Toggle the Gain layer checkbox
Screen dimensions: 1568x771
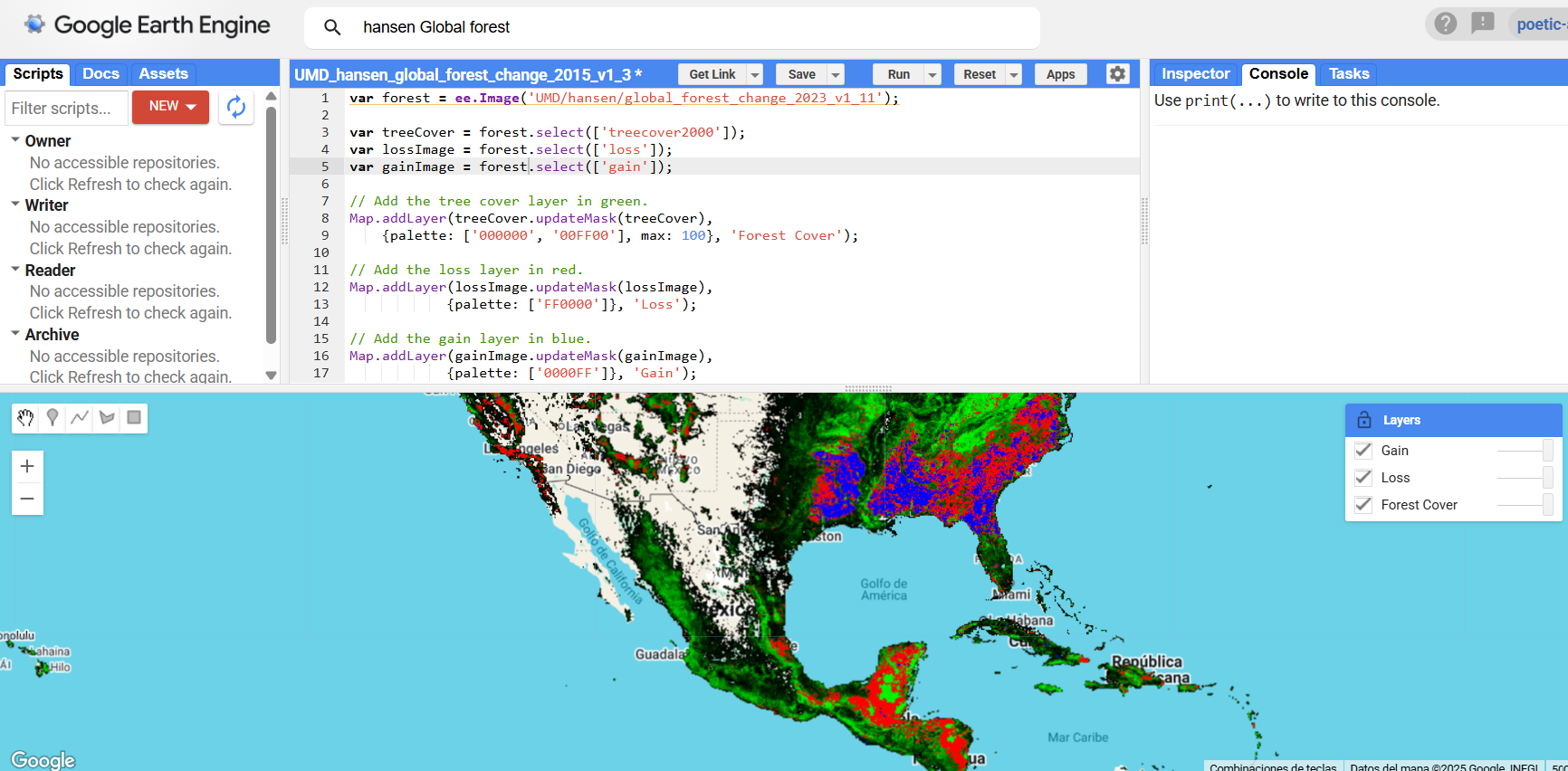pos(1363,450)
